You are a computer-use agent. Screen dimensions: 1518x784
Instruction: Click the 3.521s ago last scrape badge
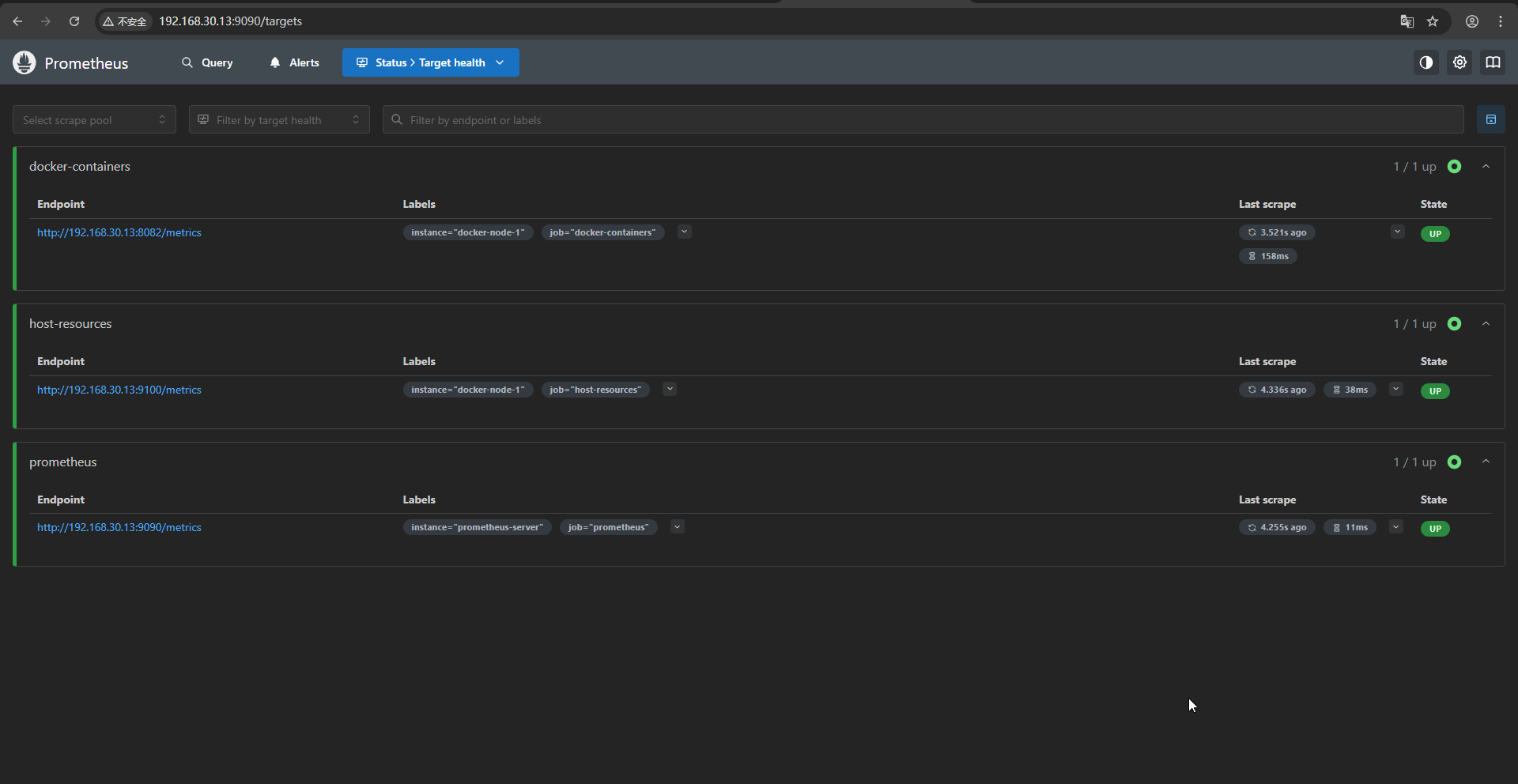1277,232
